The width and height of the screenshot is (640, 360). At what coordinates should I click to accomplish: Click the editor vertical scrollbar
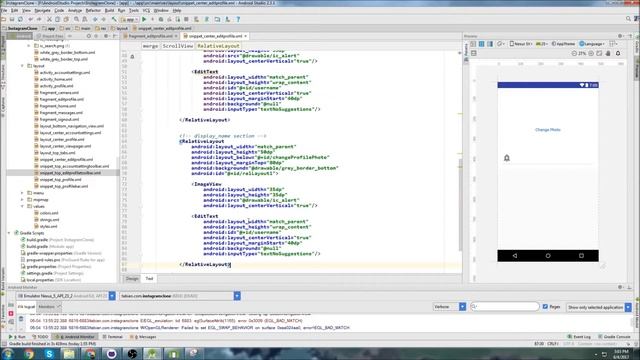tap(460, 204)
